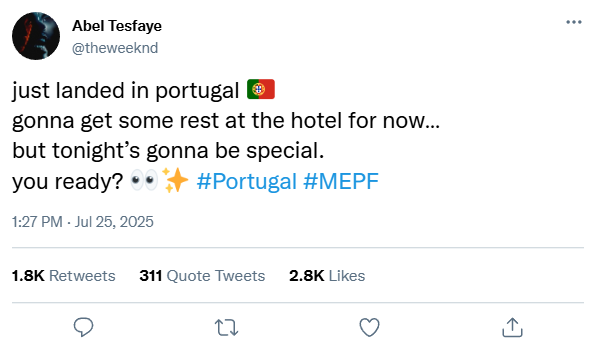Click the 1:27 PM timestamp

tap(37, 222)
